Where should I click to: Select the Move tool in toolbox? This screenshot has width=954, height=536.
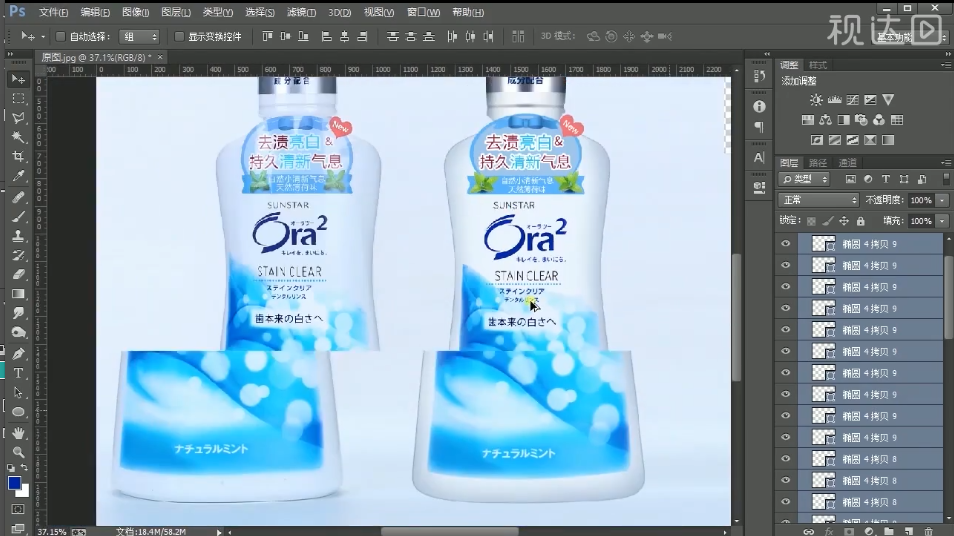point(18,79)
